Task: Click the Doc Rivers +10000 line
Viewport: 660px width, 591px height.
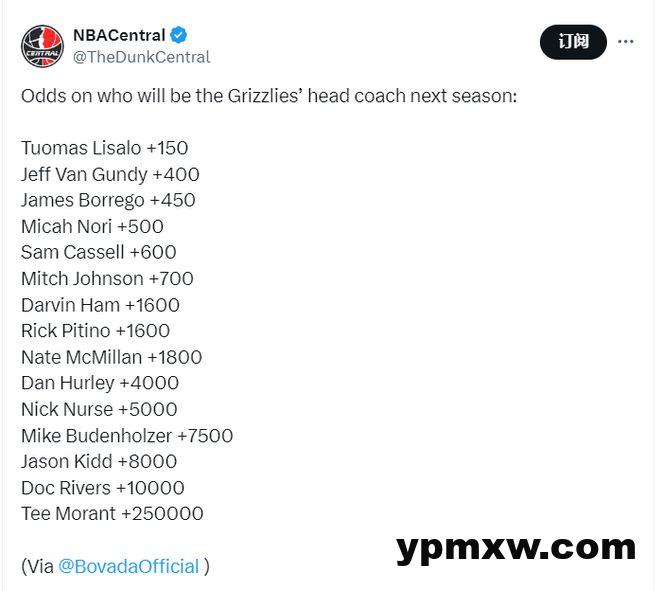Action: (103, 488)
